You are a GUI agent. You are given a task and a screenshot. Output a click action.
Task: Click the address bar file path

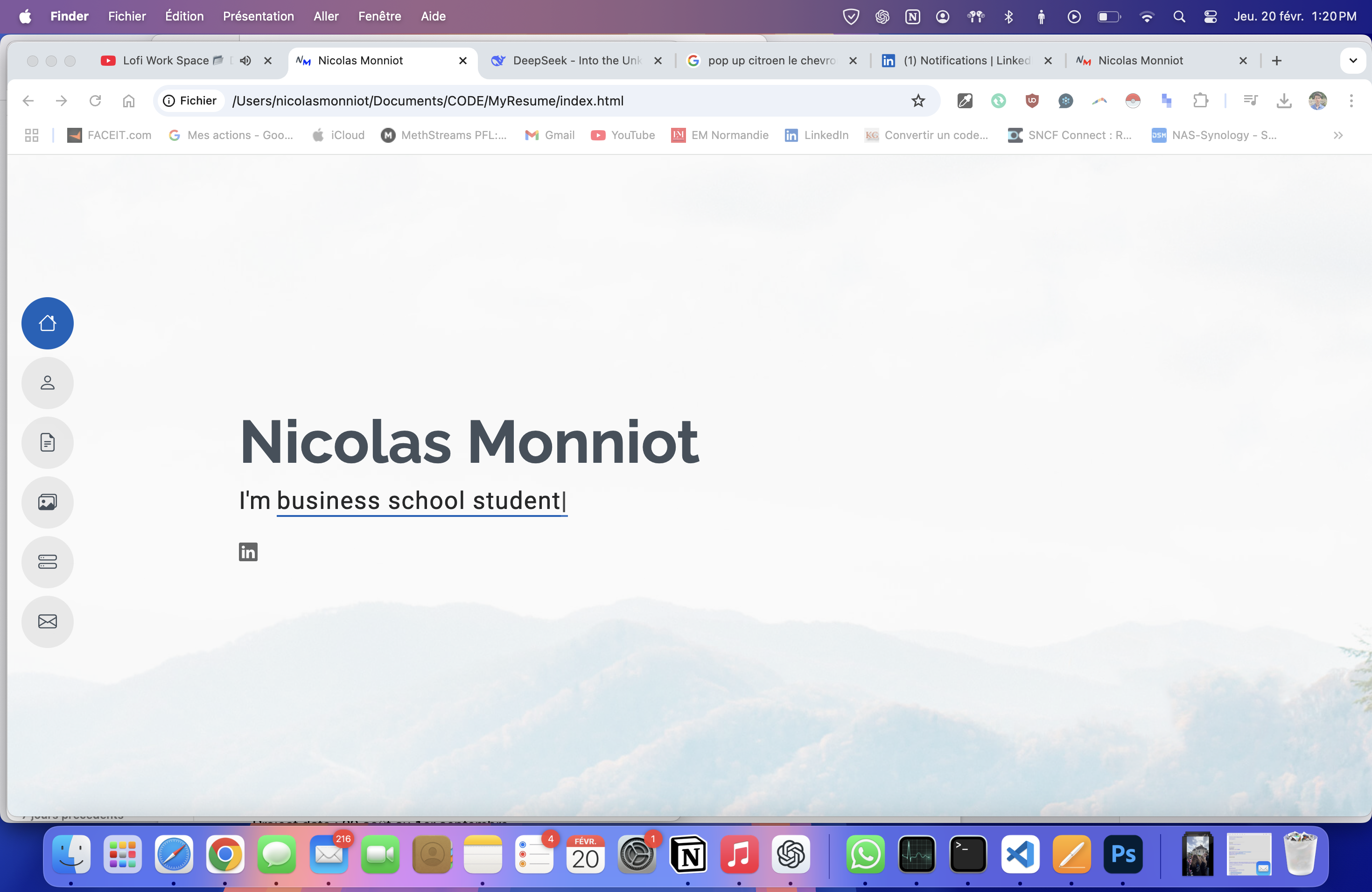pyautogui.click(x=428, y=101)
